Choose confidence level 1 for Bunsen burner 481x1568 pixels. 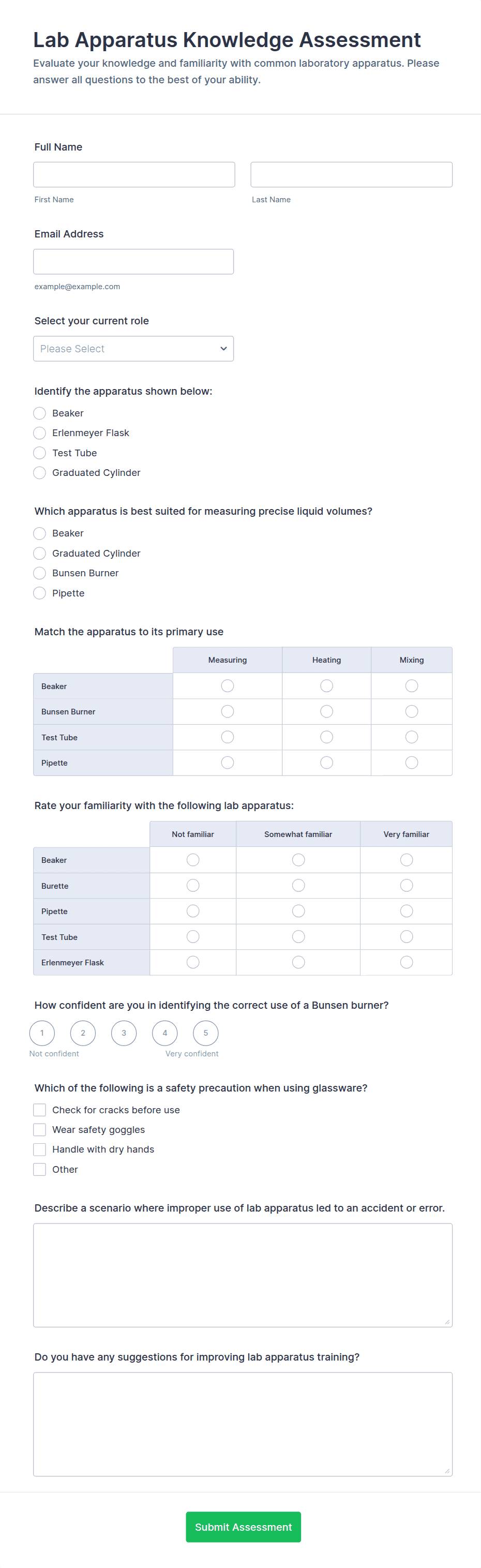42,1033
